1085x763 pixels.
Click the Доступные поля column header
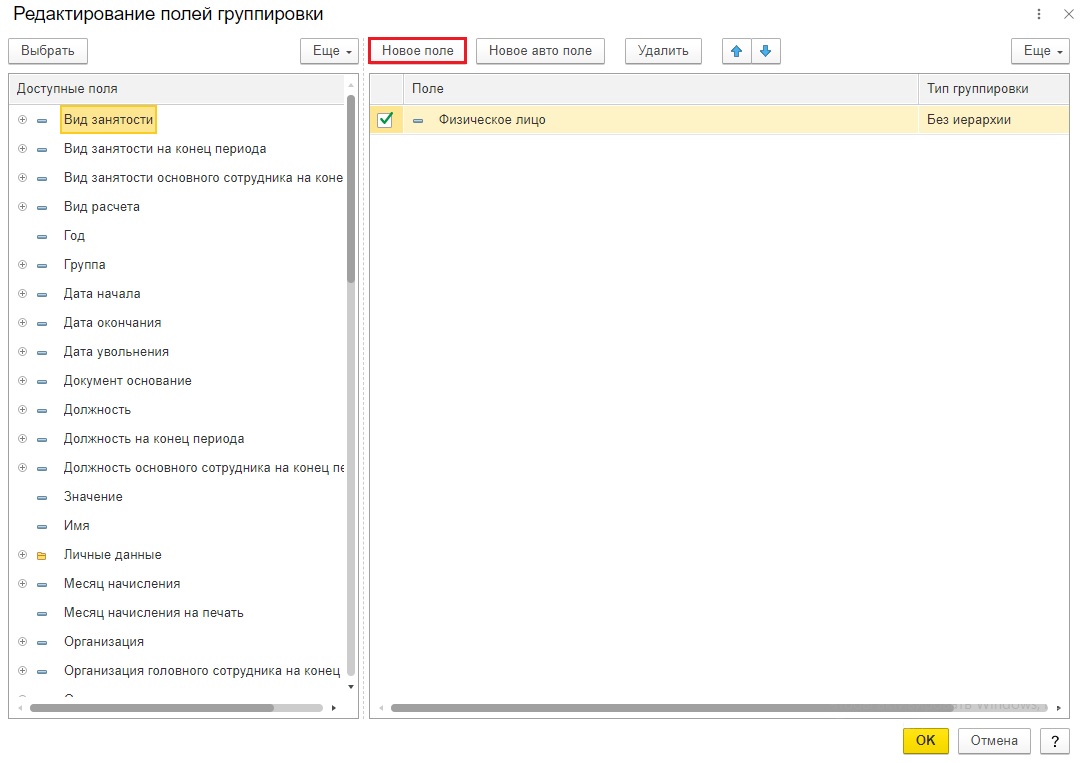click(x=176, y=89)
